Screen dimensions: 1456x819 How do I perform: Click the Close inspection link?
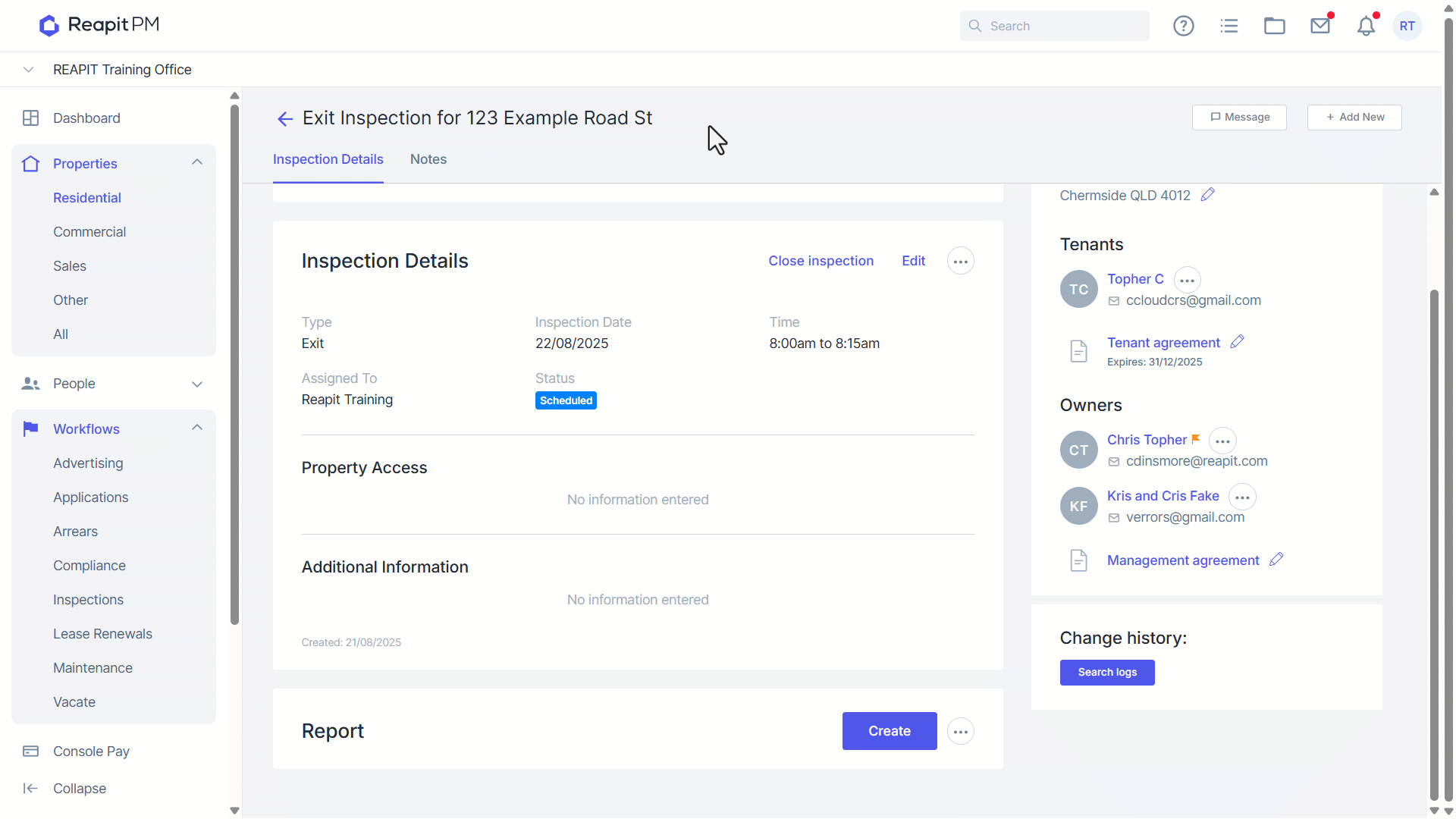pyautogui.click(x=821, y=261)
